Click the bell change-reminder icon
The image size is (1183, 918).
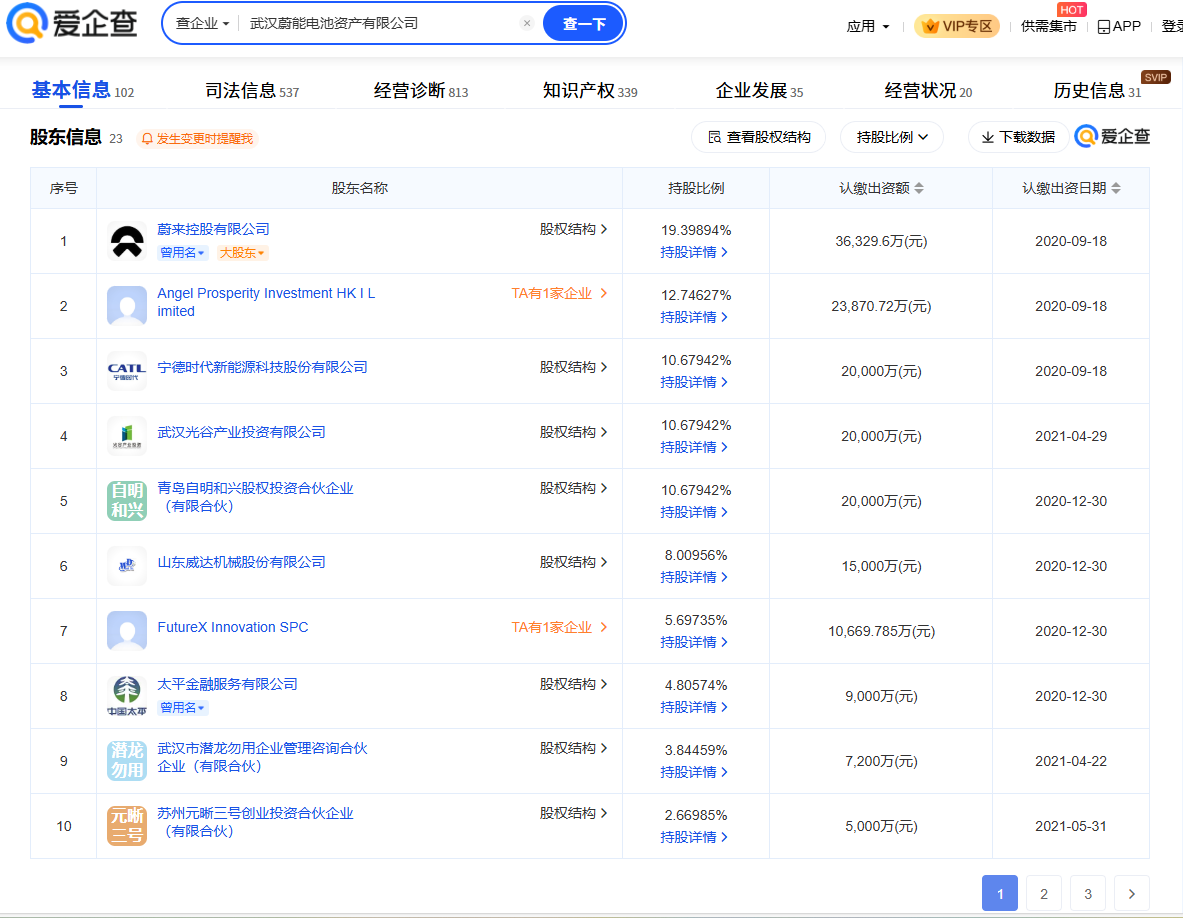tap(147, 139)
